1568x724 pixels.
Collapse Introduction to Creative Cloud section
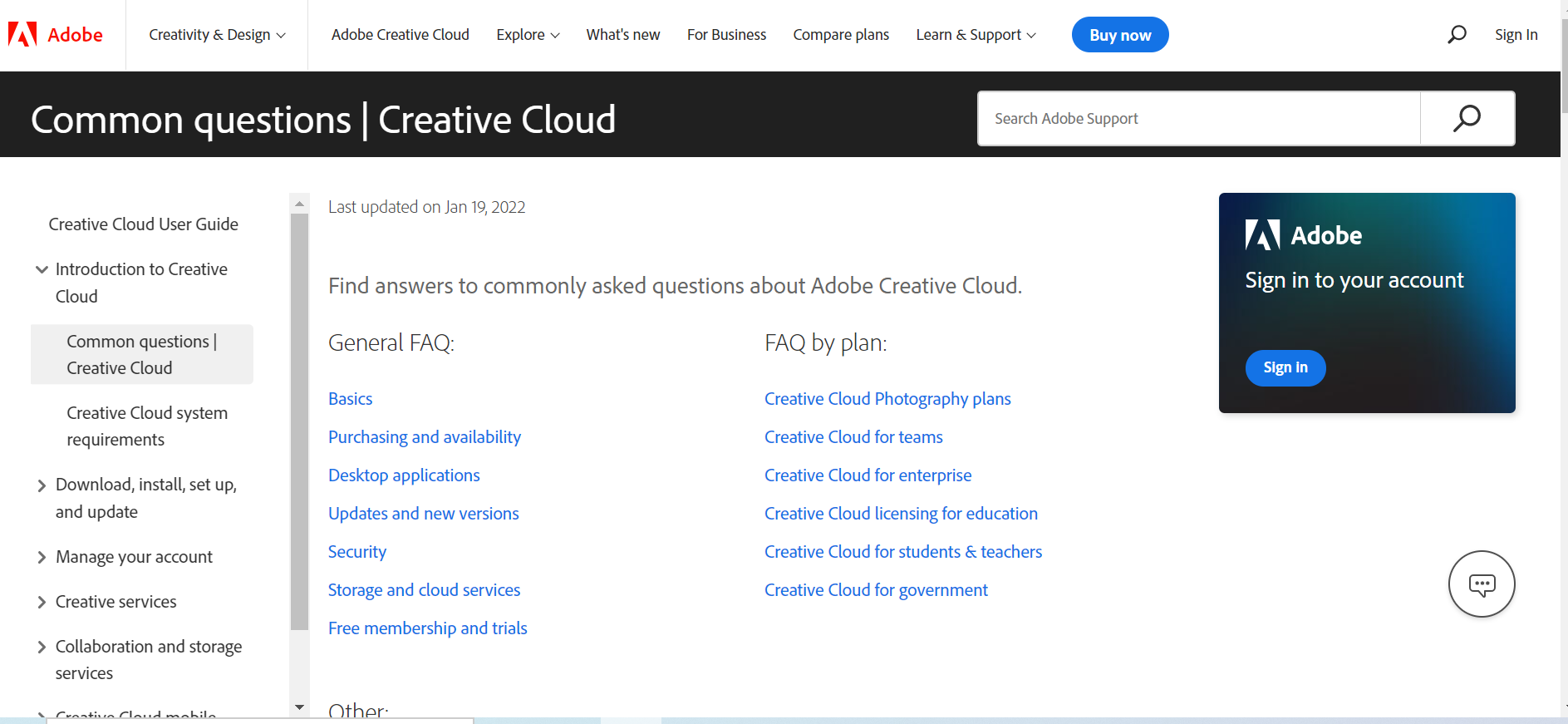point(42,269)
